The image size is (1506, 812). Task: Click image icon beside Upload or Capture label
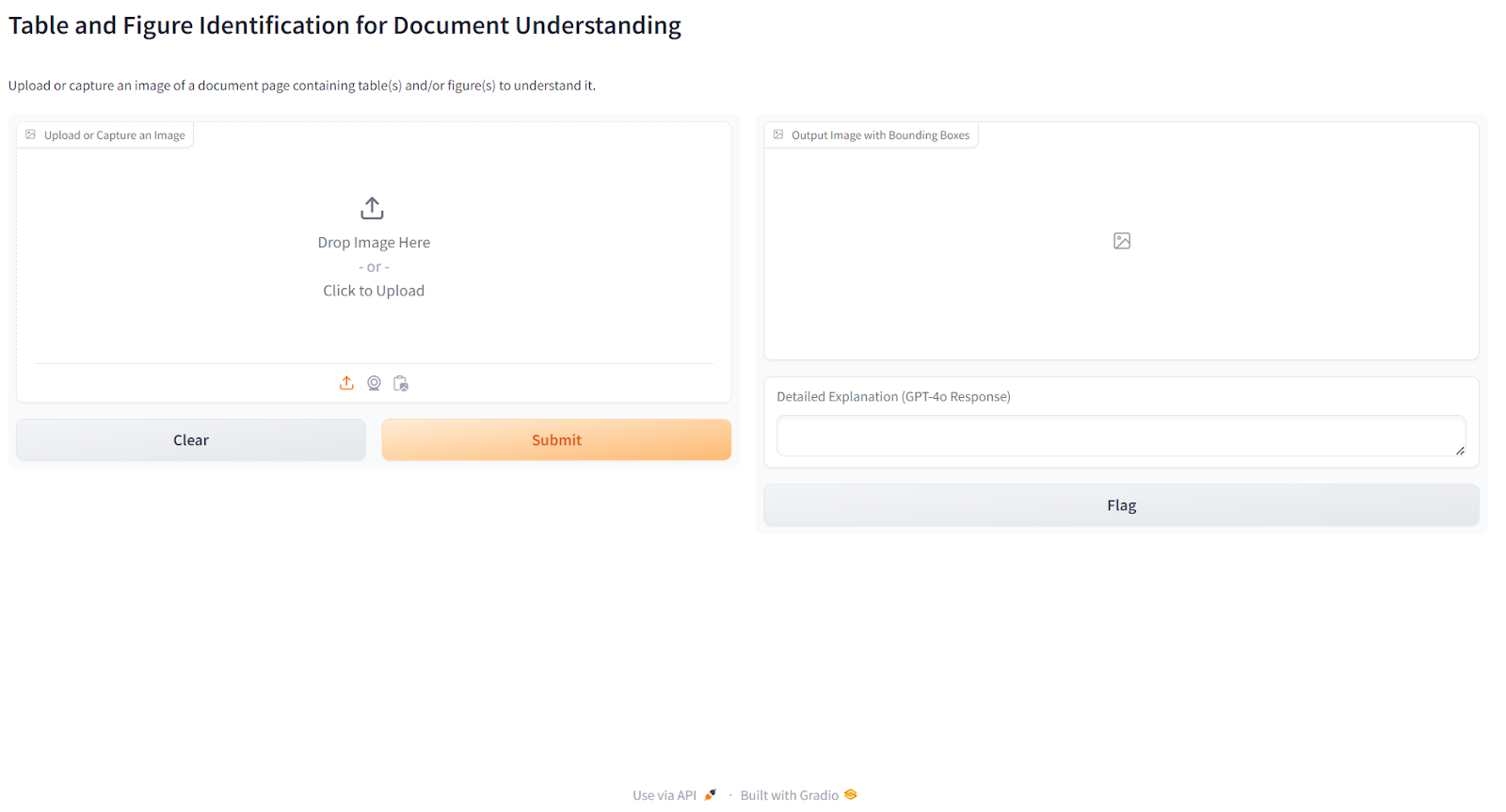point(31,135)
